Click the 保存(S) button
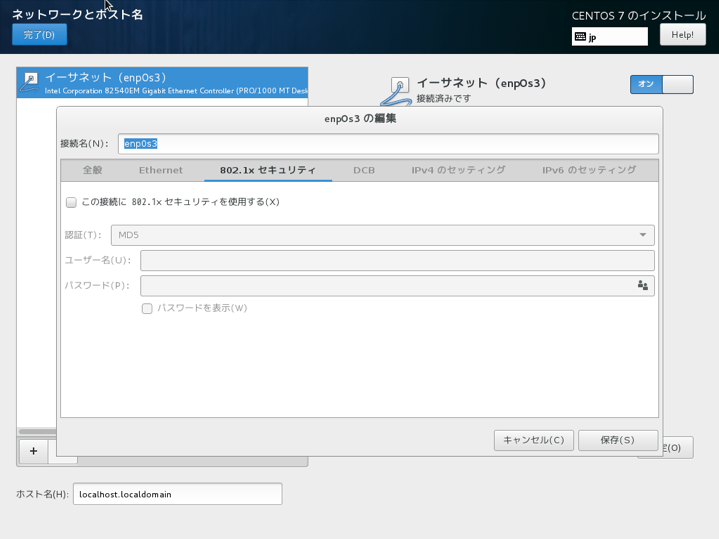 pyautogui.click(x=618, y=440)
